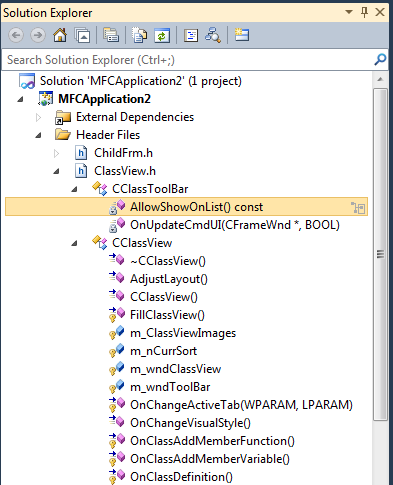This screenshot has width=393, height=485.
Task: Collapse the ClassView.h file node
Action: point(57,171)
